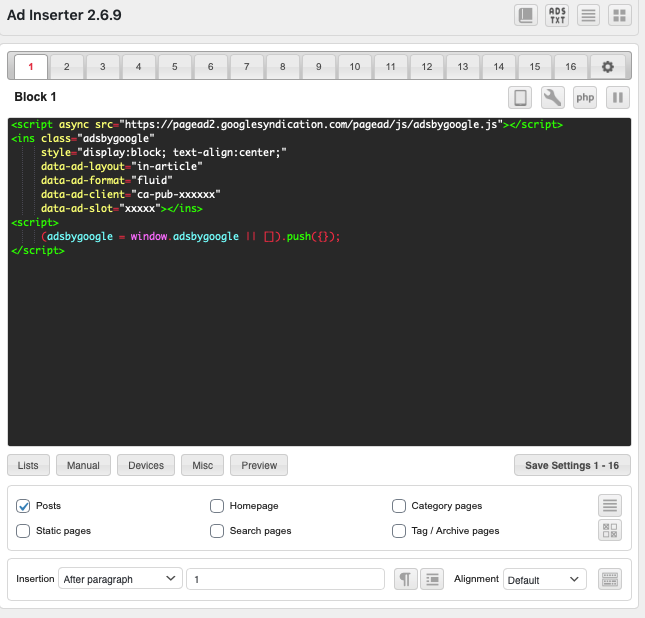645x618 pixels.
Task: Open the Insertion dropdown After paragraph
Action: (x=120, y=579)
